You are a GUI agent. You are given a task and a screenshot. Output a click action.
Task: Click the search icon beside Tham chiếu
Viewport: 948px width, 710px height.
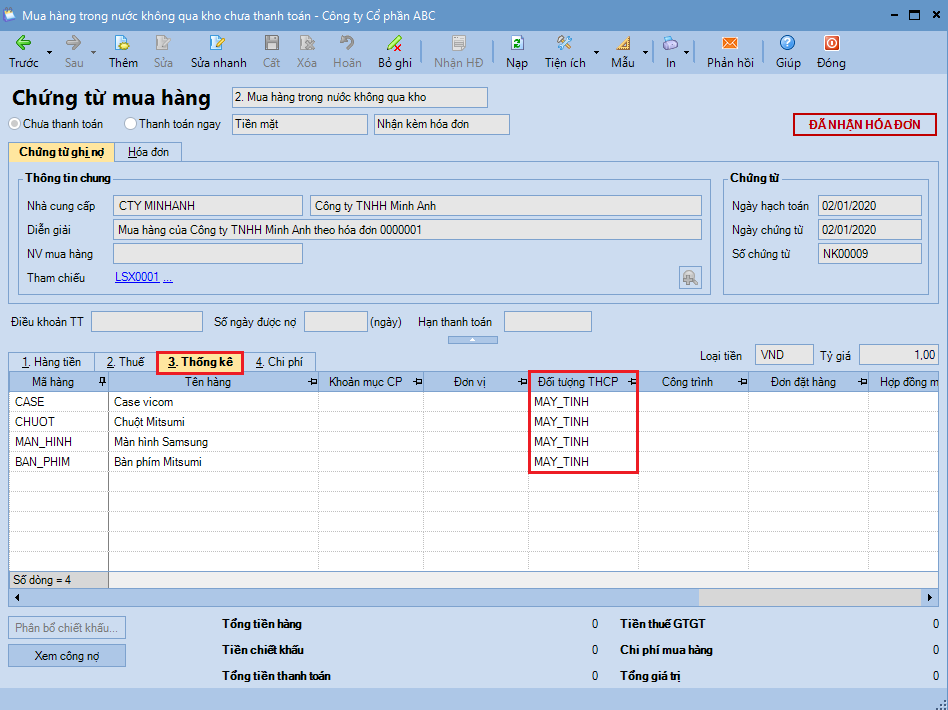690,278
